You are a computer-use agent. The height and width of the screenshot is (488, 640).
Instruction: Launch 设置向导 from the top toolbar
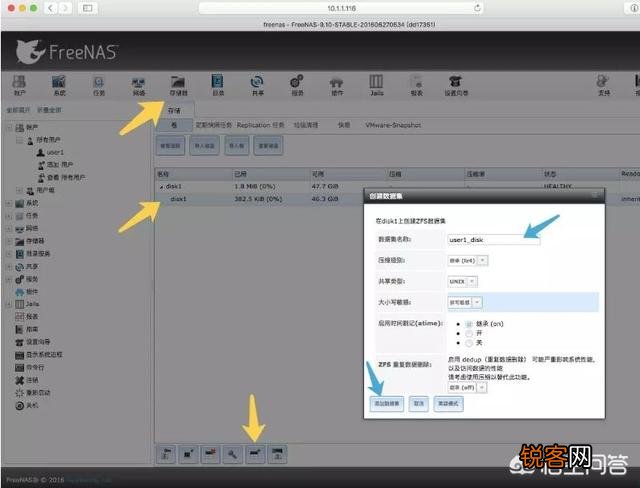point(456,85)
